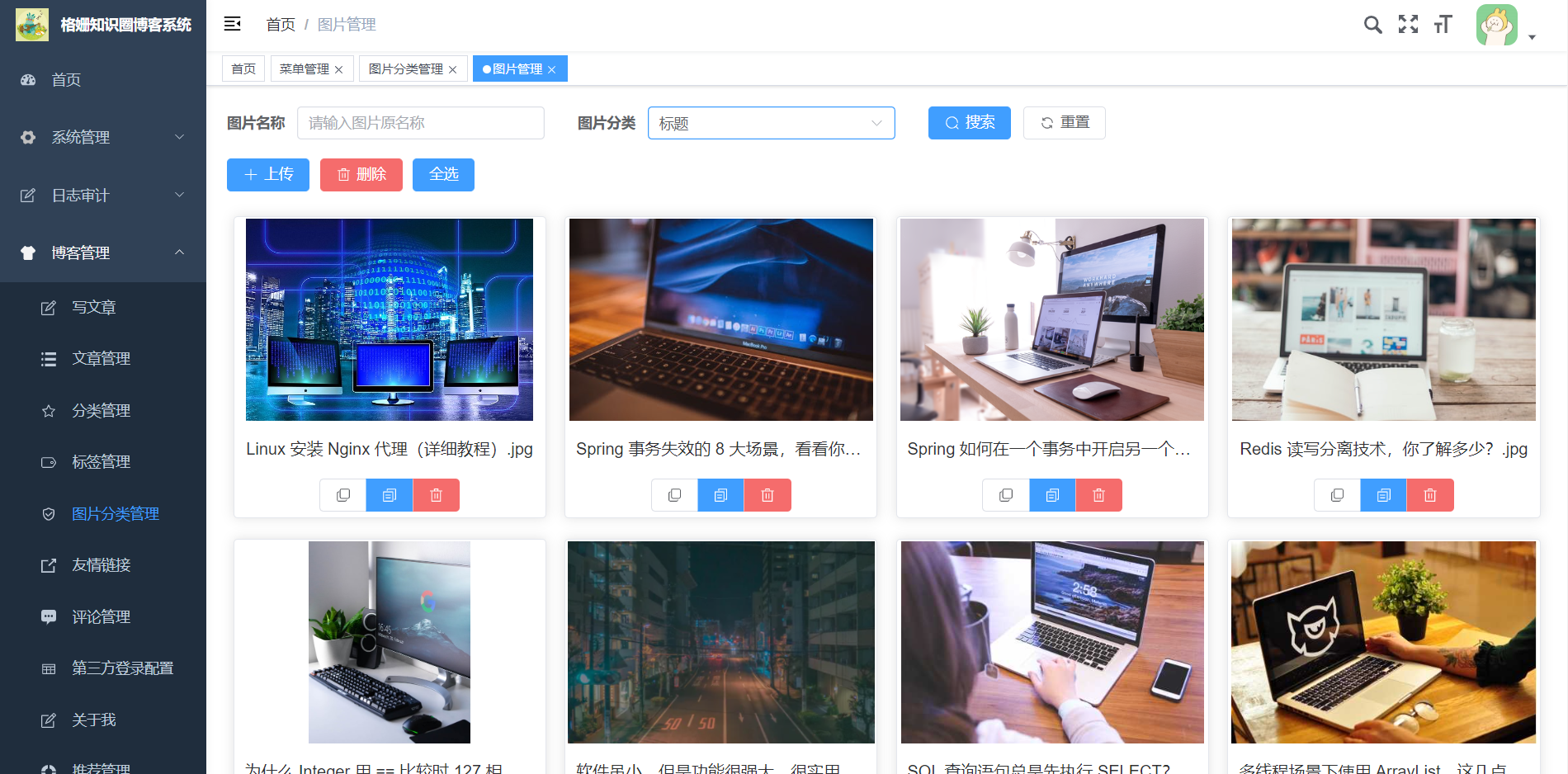Delete the Spring 如何在一个事务 image
The width and height of the screenshot is (1568, 774).
(1098, 495)
